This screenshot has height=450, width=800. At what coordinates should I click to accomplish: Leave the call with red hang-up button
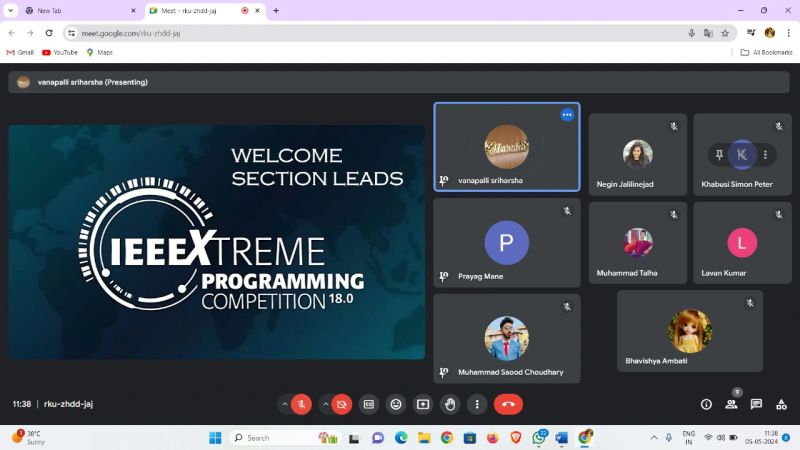click(x=508, y=404)
